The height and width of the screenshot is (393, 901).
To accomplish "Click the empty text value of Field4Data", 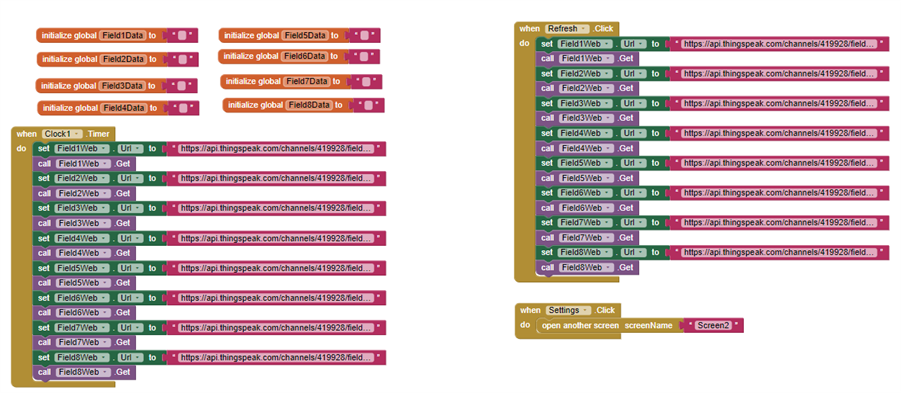I will [x=182, y=108].
